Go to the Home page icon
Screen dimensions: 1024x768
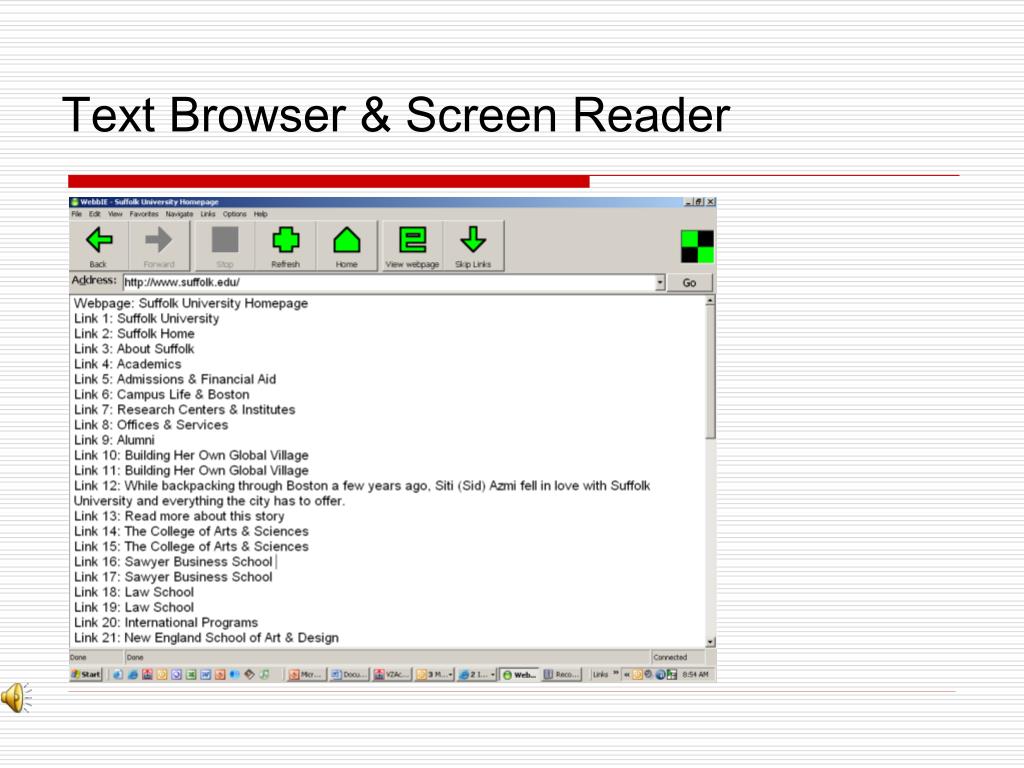(x=347, y=246)
